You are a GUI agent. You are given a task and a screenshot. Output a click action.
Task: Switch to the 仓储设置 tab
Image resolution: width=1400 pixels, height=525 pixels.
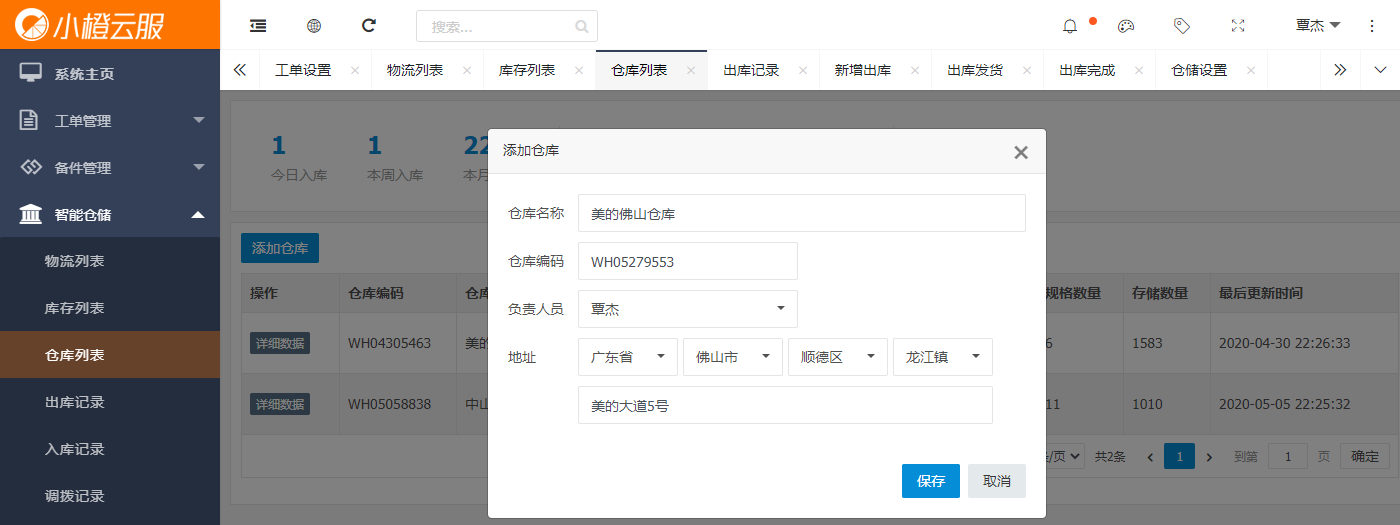coord(1199,71)
